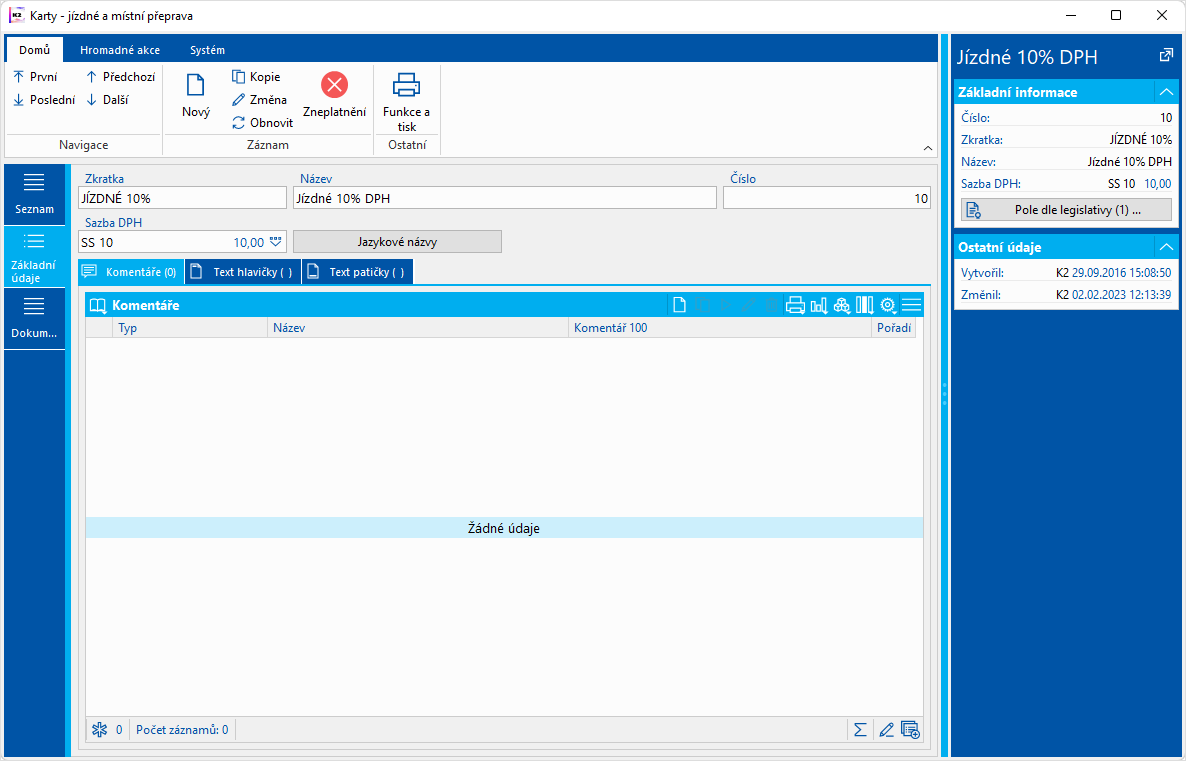Click into the Číslo field
The image size is (1186, 761).
point(827,198)
